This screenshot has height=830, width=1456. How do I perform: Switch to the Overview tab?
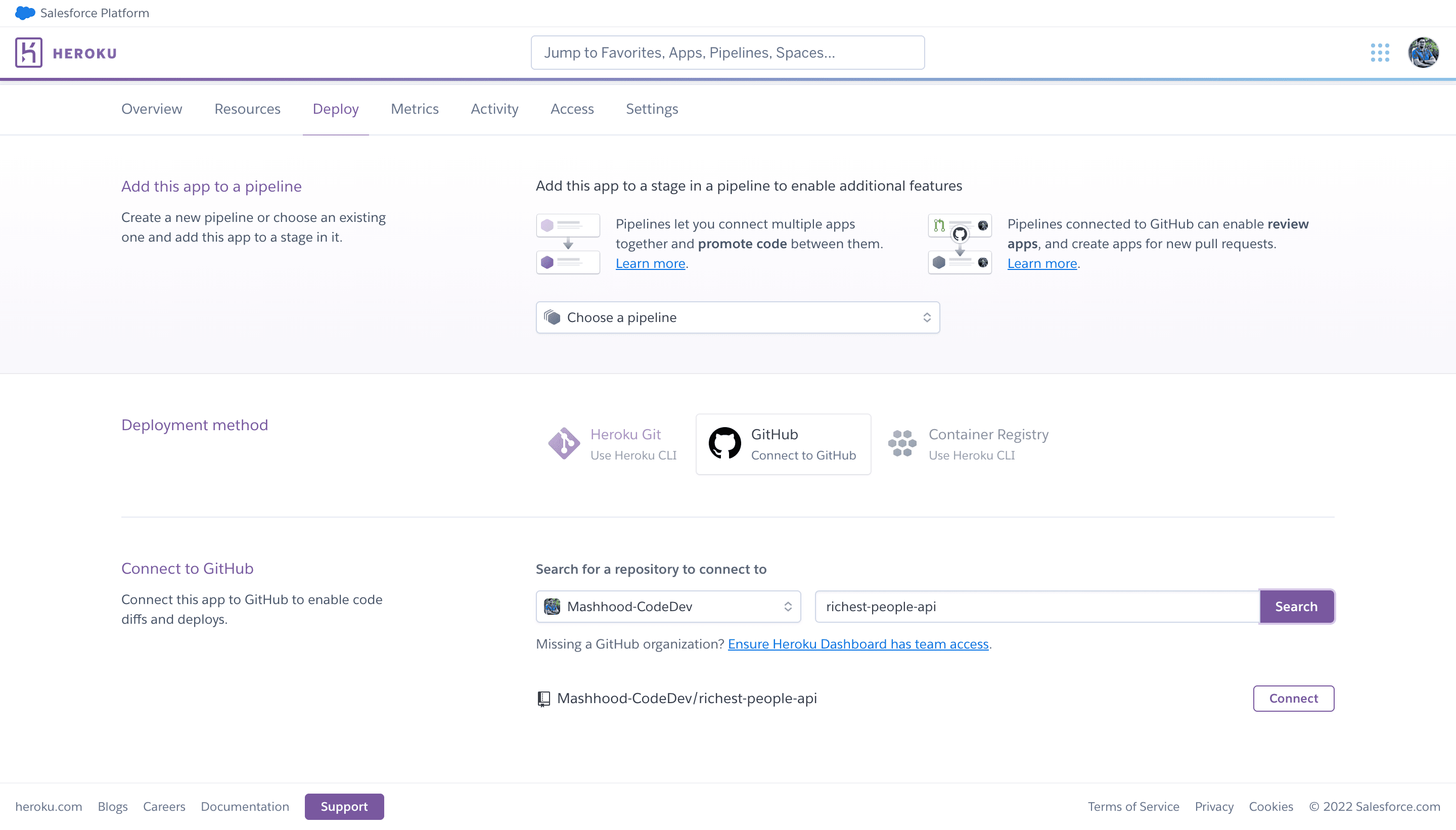click(152, 109)
